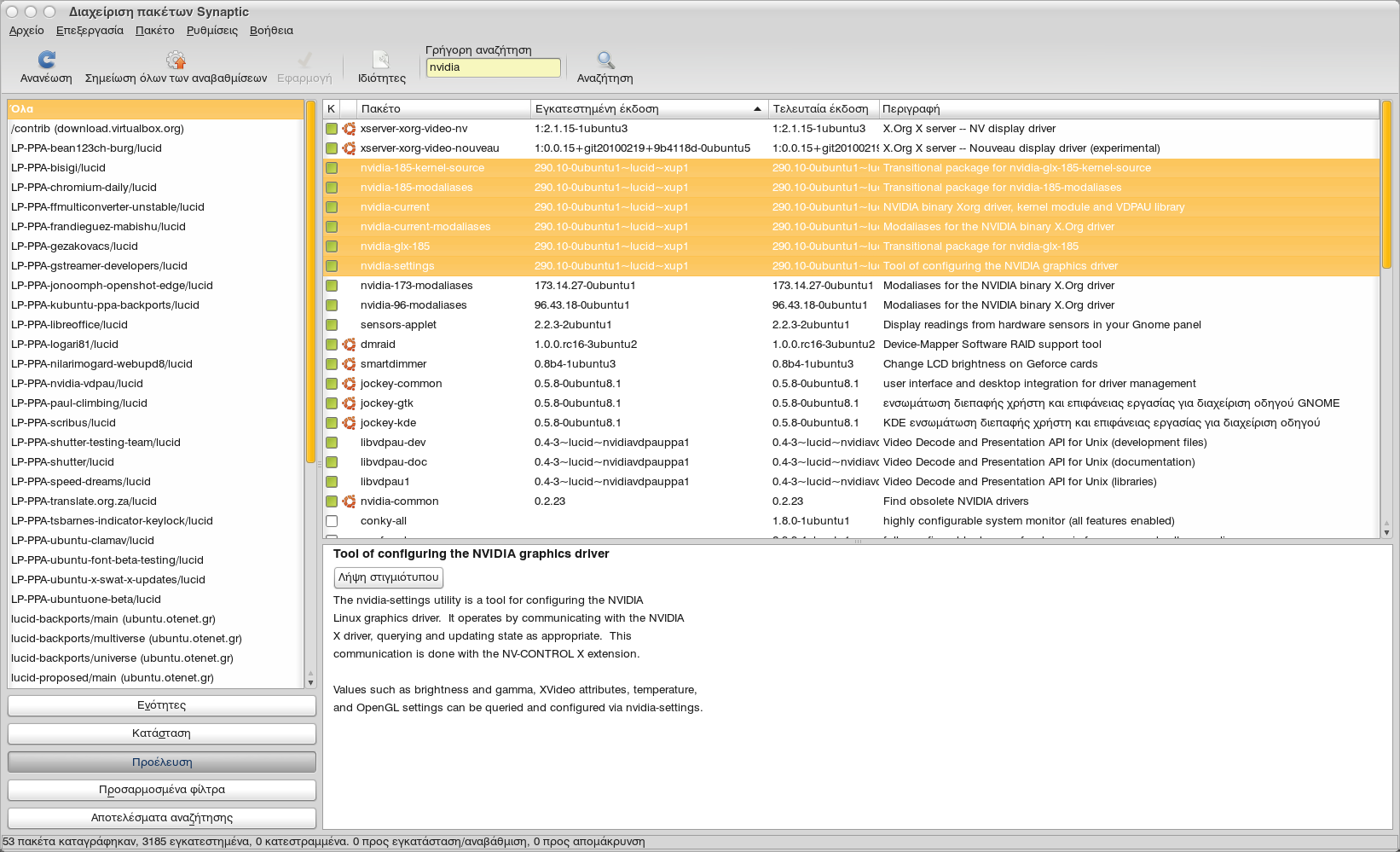Click the Κατάσταση button
Image resolution: width=1400 pixels, height=852 pixels.
coord(162,733)
